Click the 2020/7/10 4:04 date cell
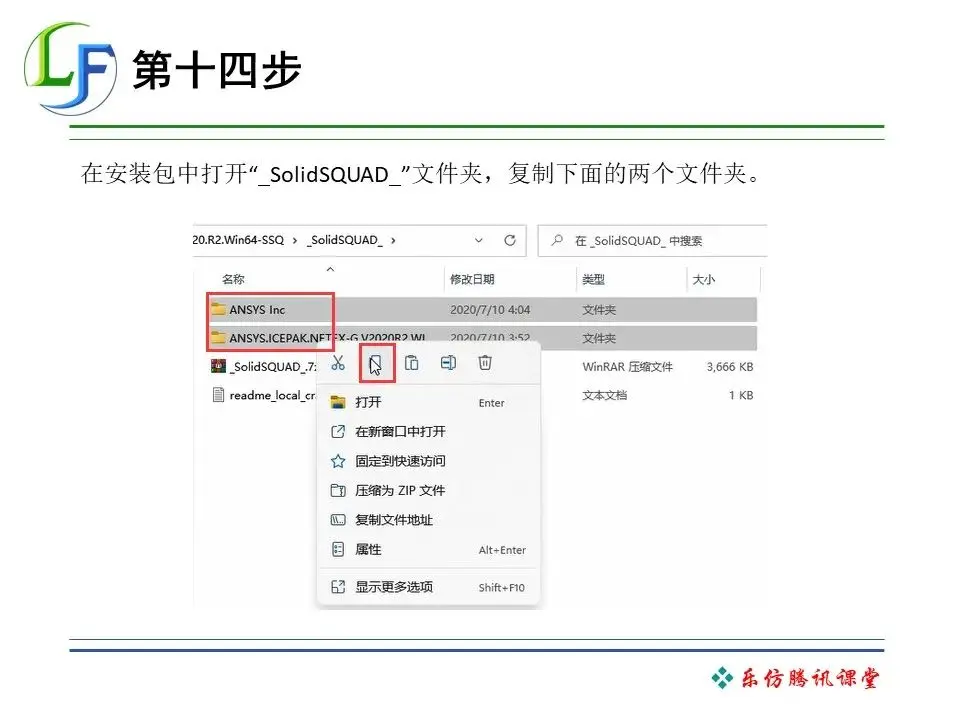This screenshot has height=720, width=960. [490, 310]
